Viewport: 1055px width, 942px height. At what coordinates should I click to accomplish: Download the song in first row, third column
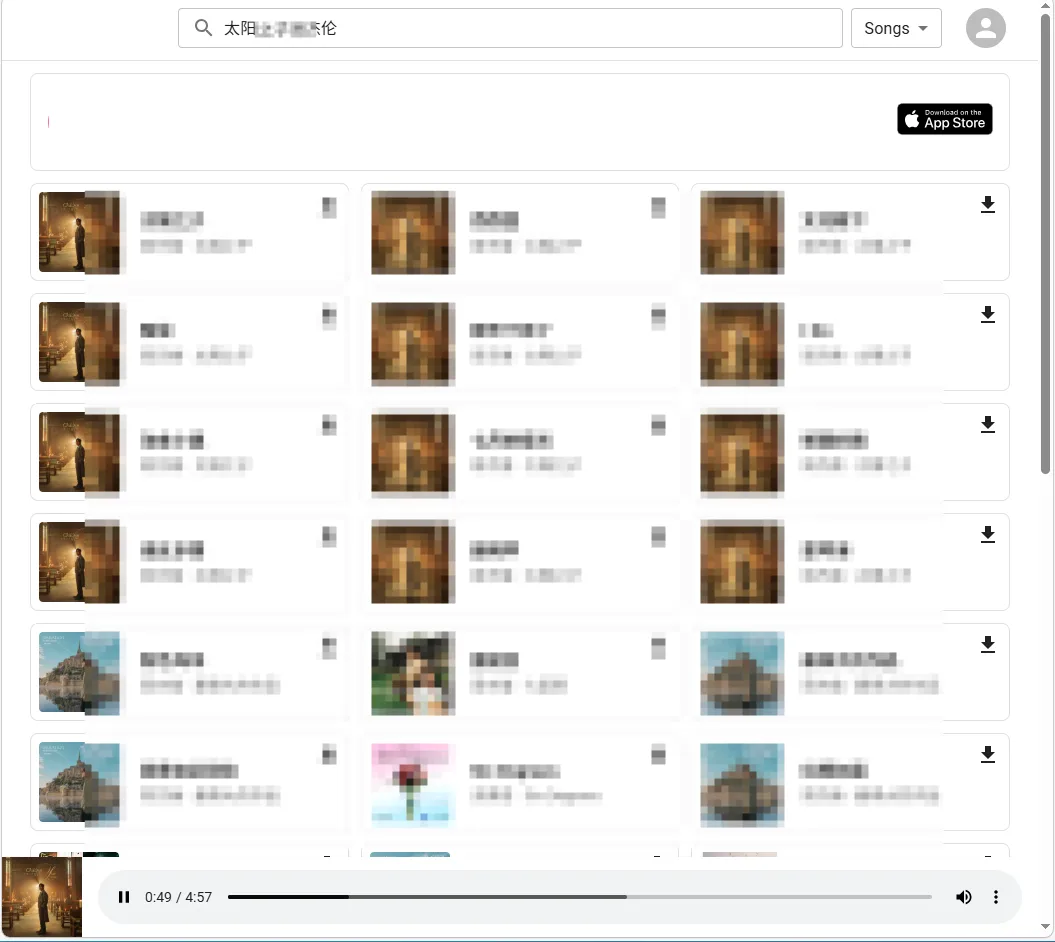[x=987, y=205]
